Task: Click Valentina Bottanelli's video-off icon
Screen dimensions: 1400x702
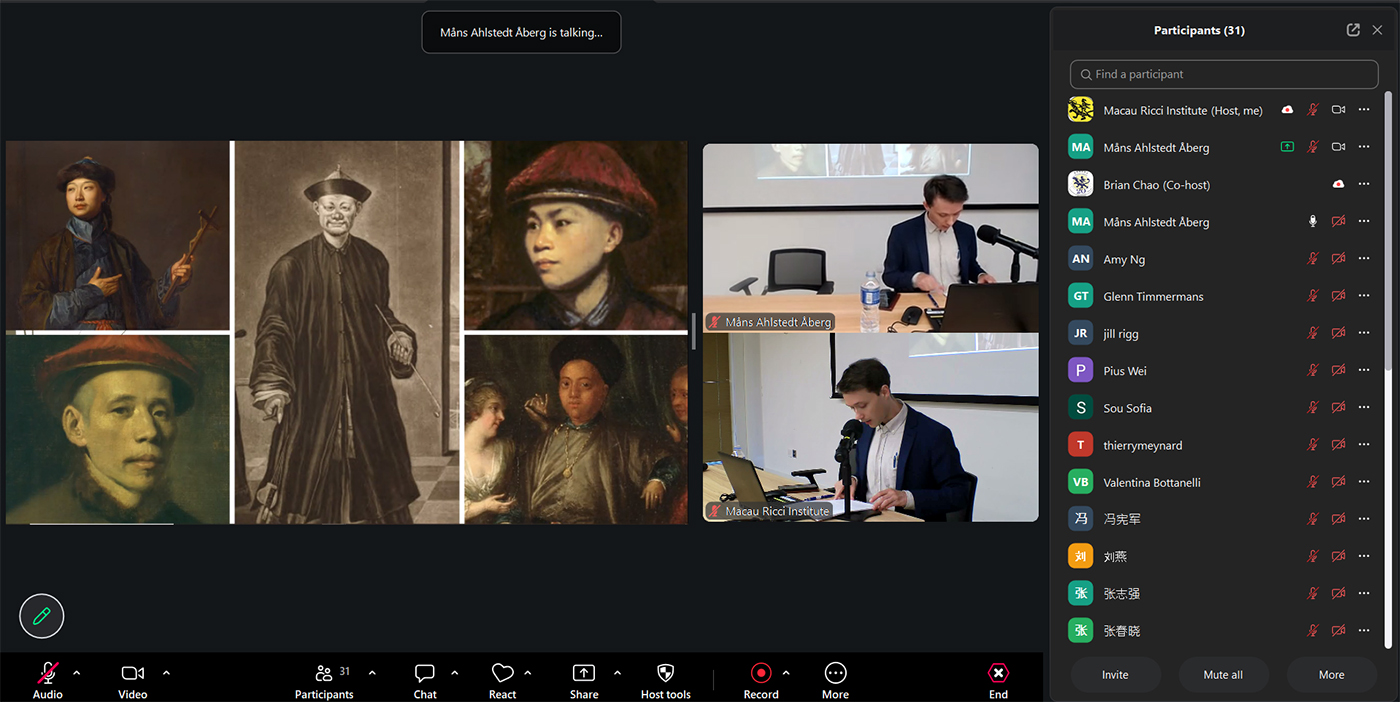Action: pos(1338,482)
